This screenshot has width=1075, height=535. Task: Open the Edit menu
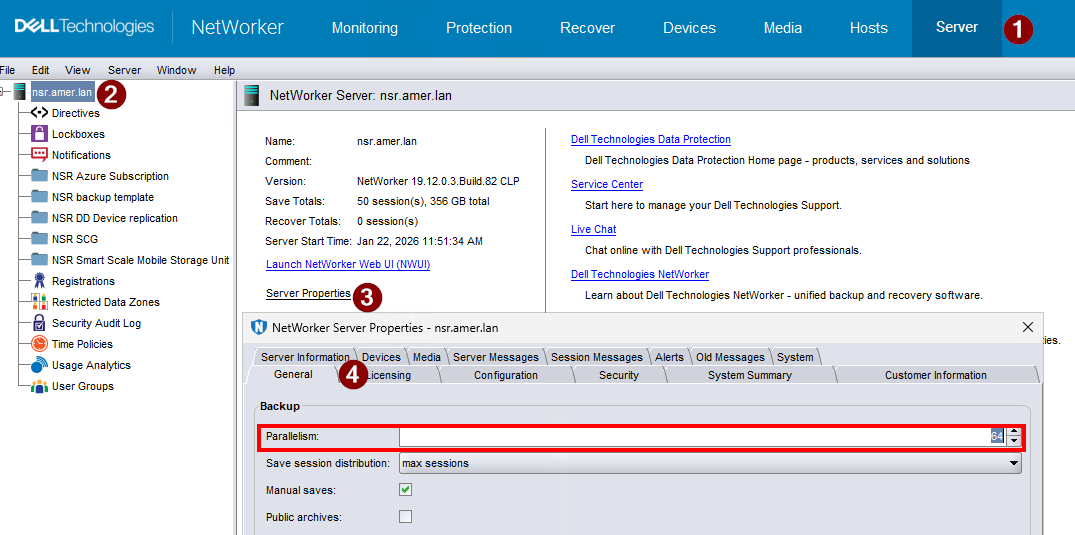click(40, 70)
